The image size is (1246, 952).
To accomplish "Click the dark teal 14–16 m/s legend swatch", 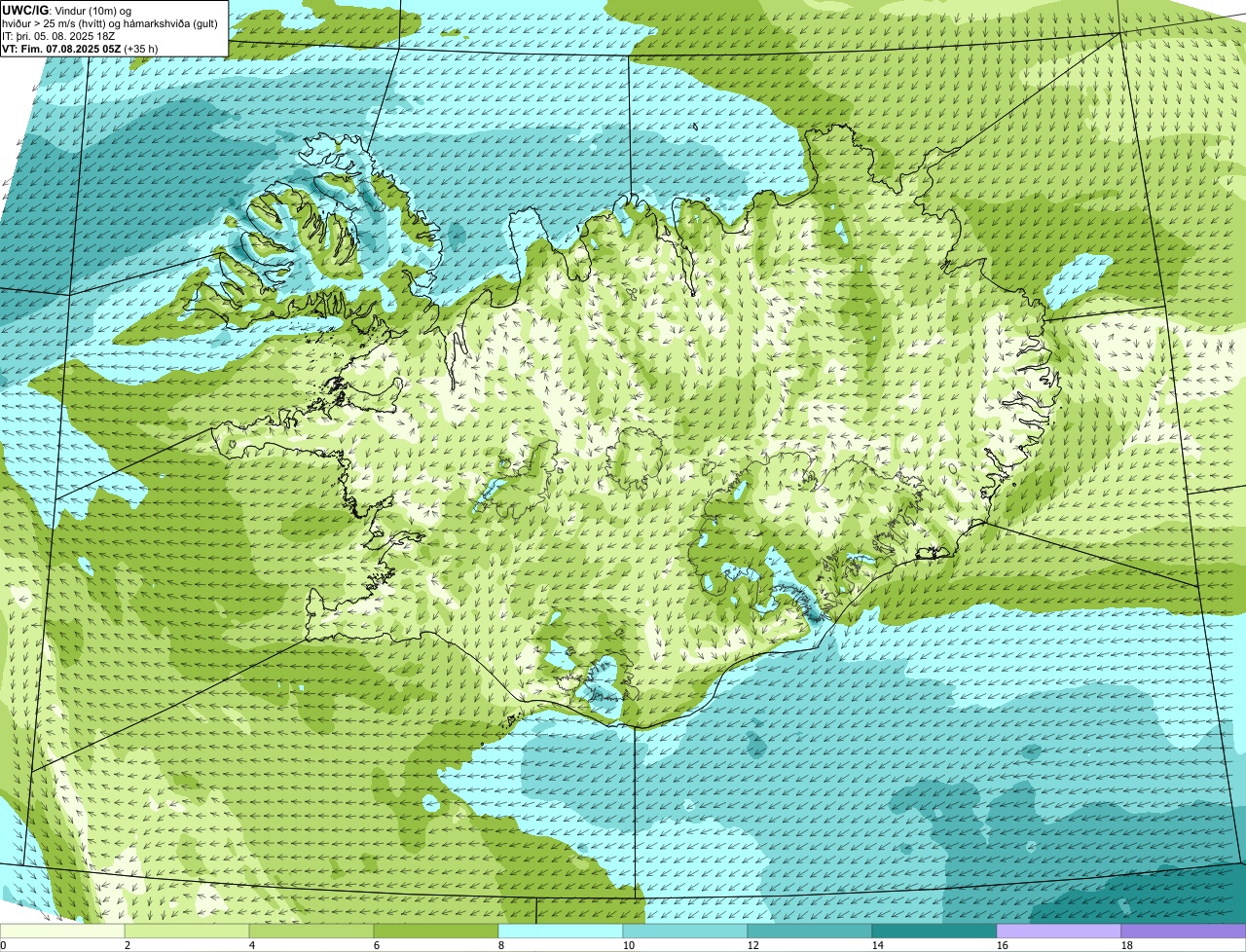I will 934,932.
